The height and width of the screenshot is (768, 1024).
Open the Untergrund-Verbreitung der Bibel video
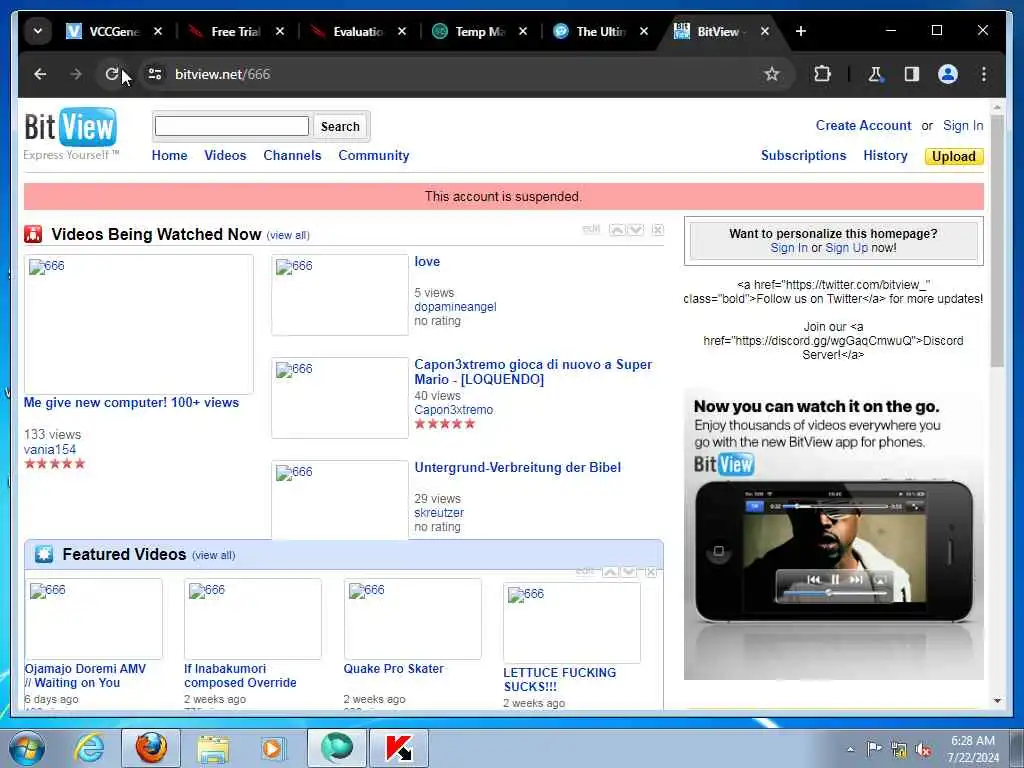[517, 467]
